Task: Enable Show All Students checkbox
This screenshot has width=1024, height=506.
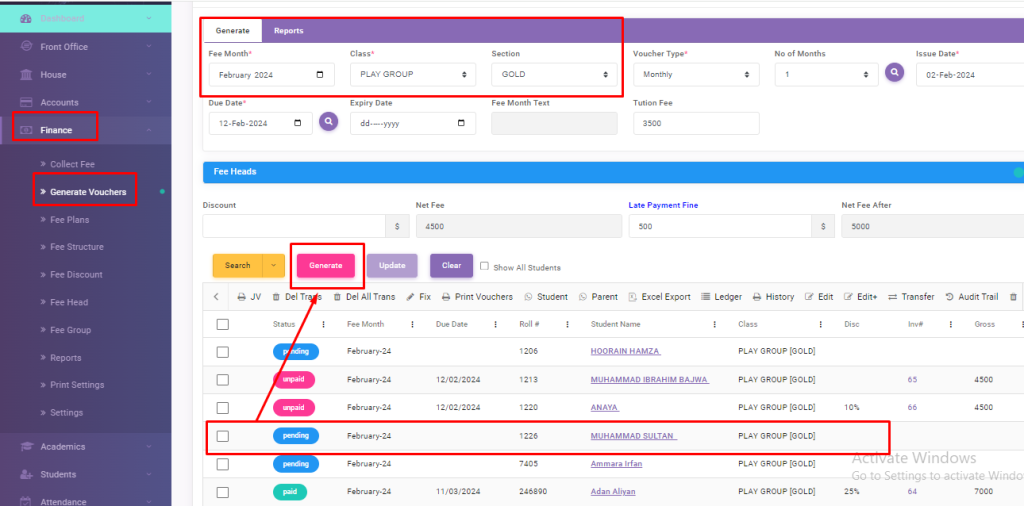Action: [485, 266]
